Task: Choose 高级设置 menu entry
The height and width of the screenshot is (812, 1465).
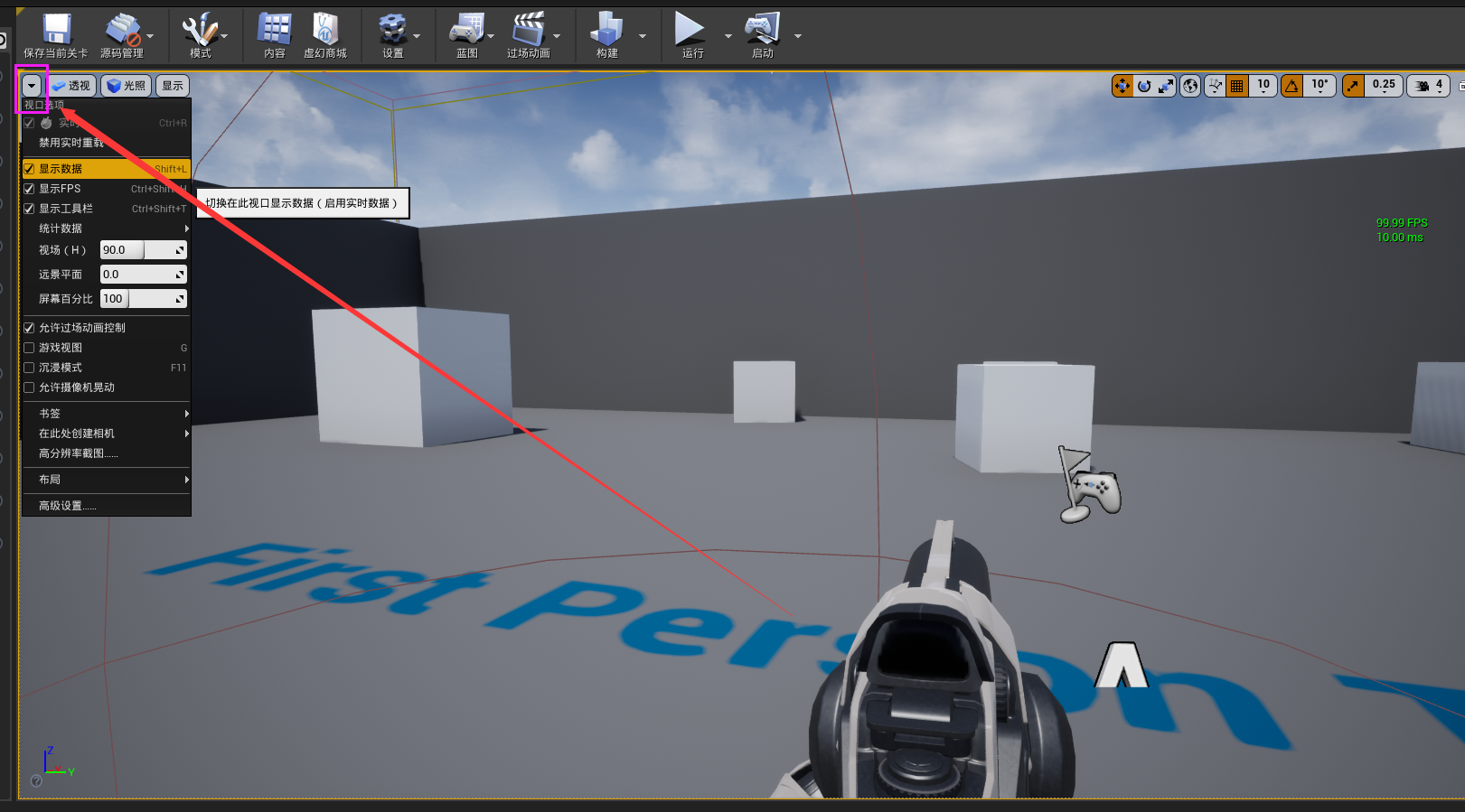Action: click(x=106, y=506)
